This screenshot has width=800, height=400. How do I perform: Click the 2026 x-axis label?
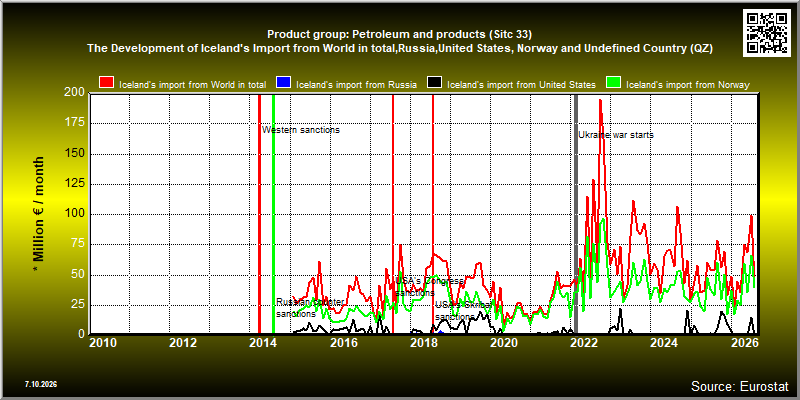(x=745, y=343)
